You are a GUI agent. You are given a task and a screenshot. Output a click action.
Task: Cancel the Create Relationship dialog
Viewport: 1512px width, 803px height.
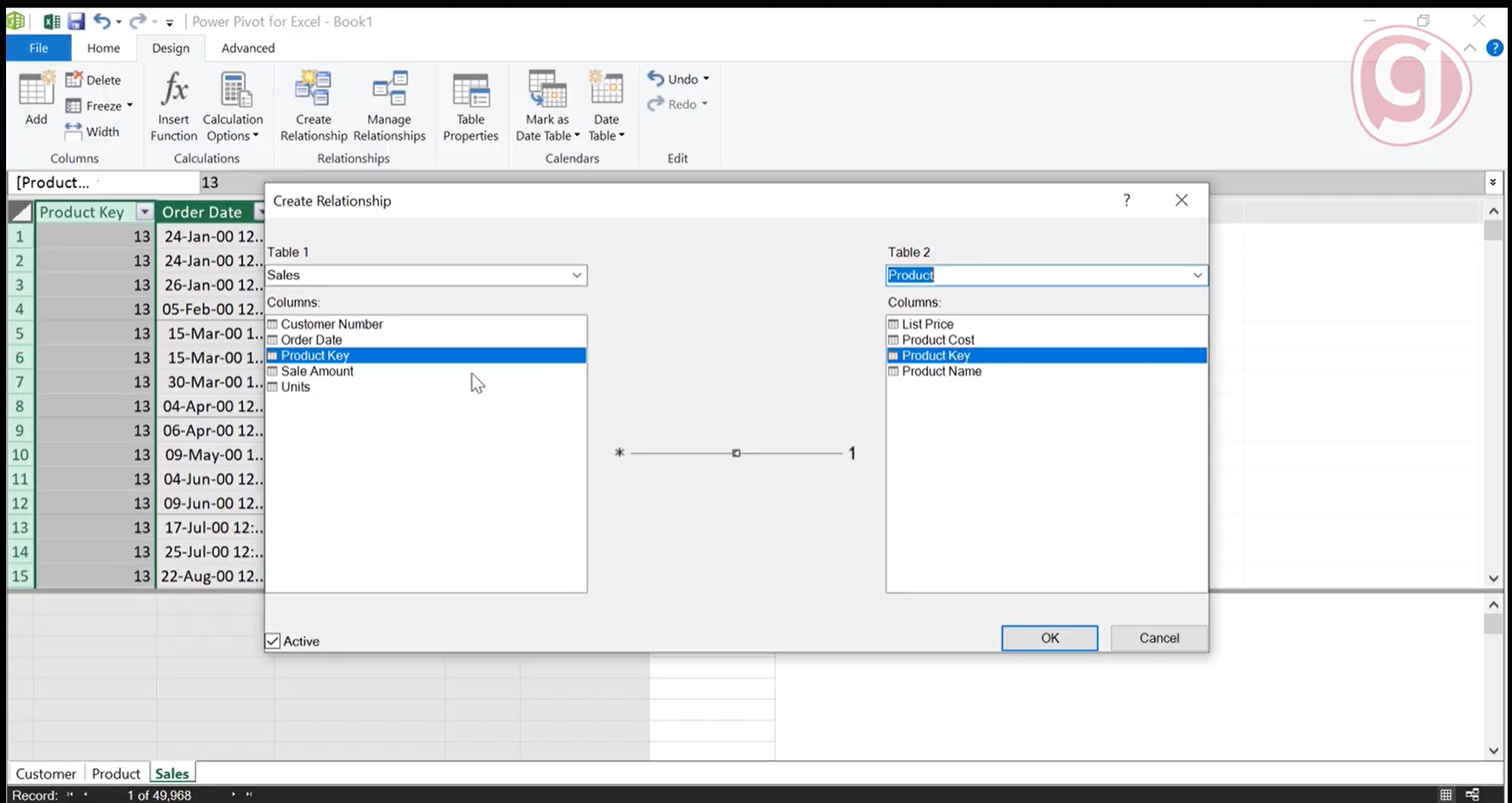click(1158, 638)
